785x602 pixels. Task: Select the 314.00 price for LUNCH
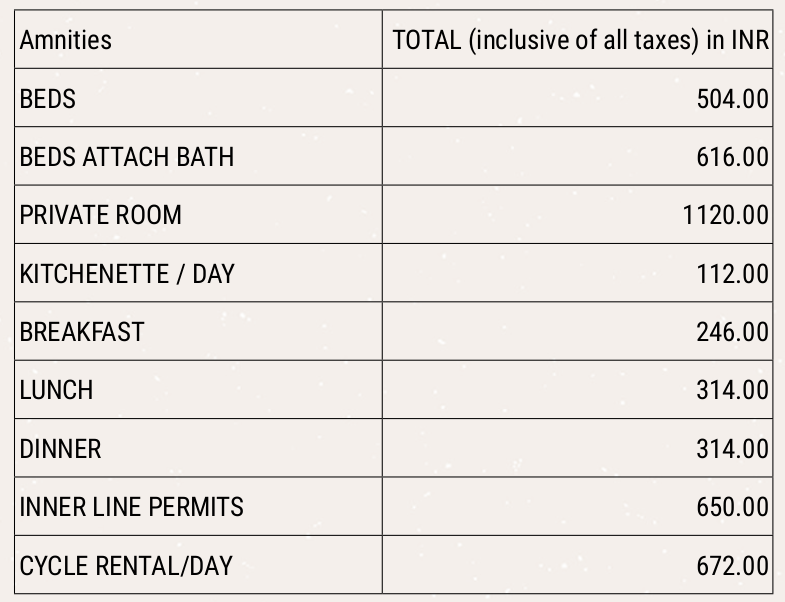732,390
